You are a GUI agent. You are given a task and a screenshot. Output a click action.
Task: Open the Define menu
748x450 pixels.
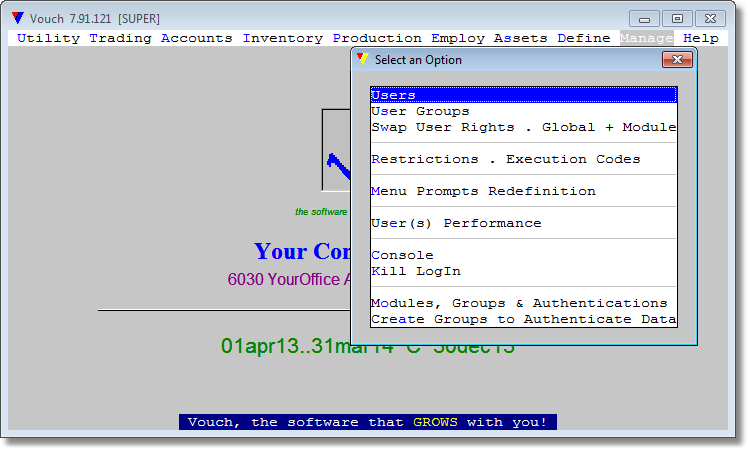click(x=583, y=38)
